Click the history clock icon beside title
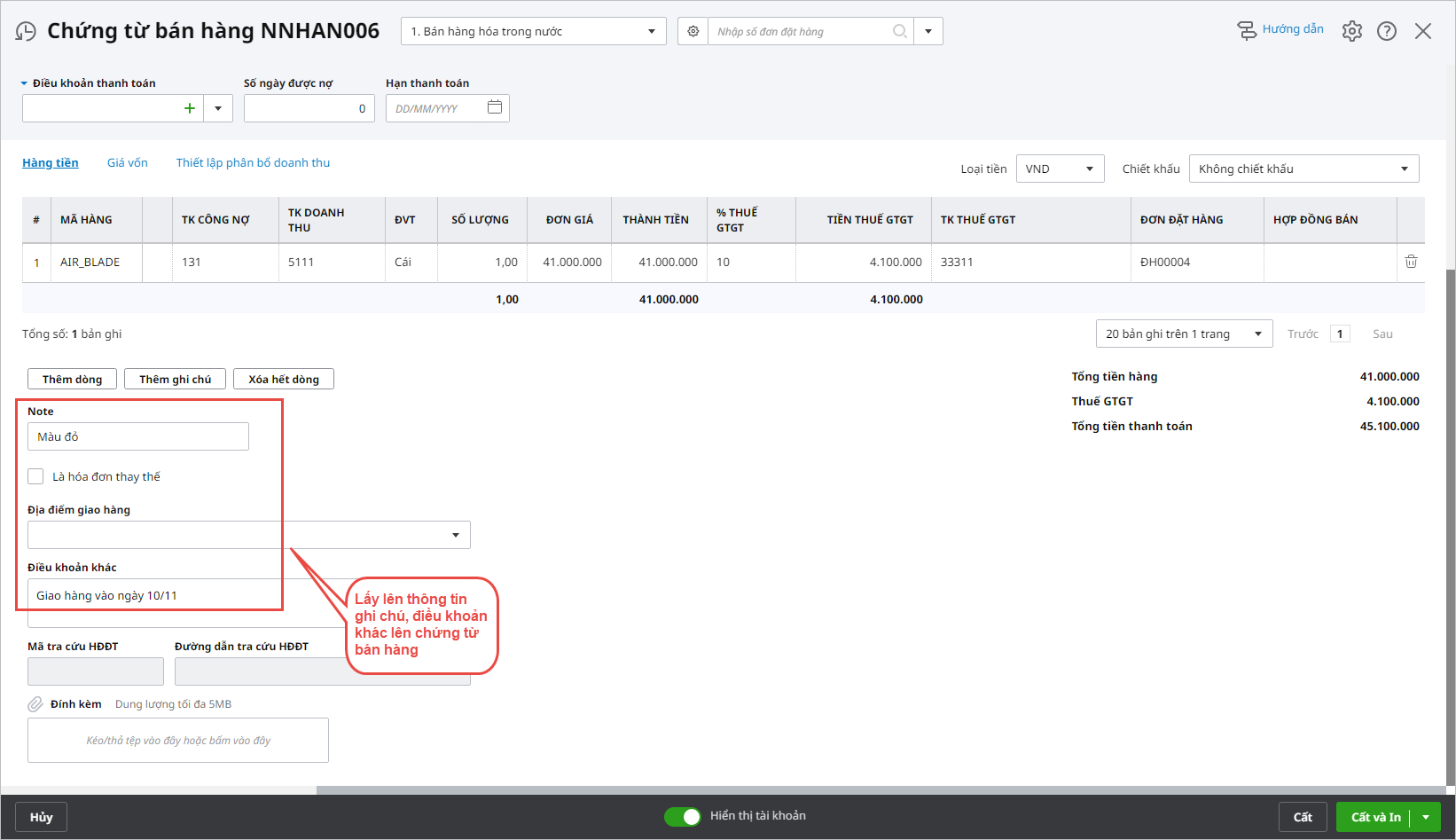This screenshot has width=1456, height=840. pyautogui.click(x=26, y=32)
